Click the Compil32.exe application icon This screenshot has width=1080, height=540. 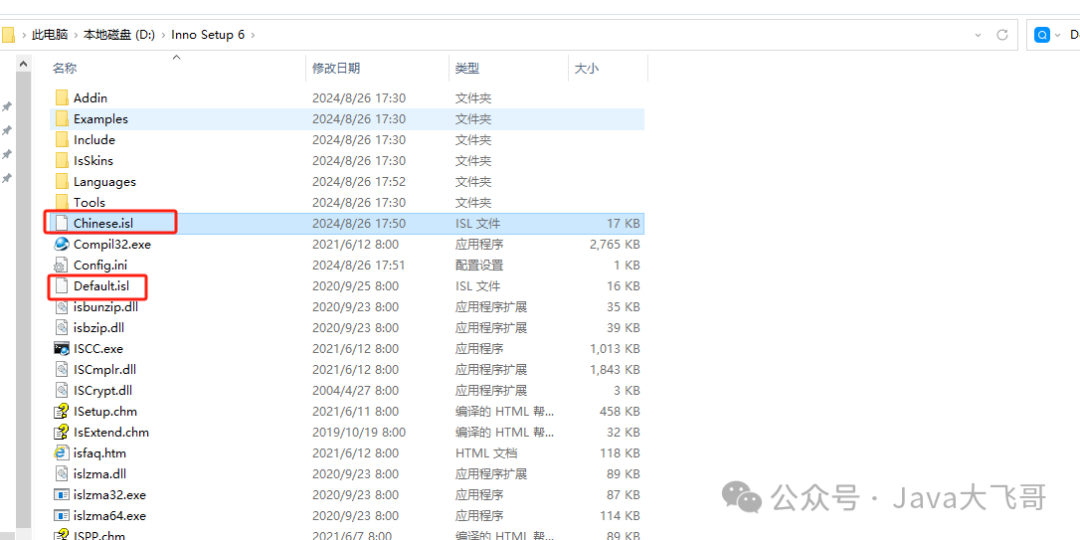coord(62,244)
